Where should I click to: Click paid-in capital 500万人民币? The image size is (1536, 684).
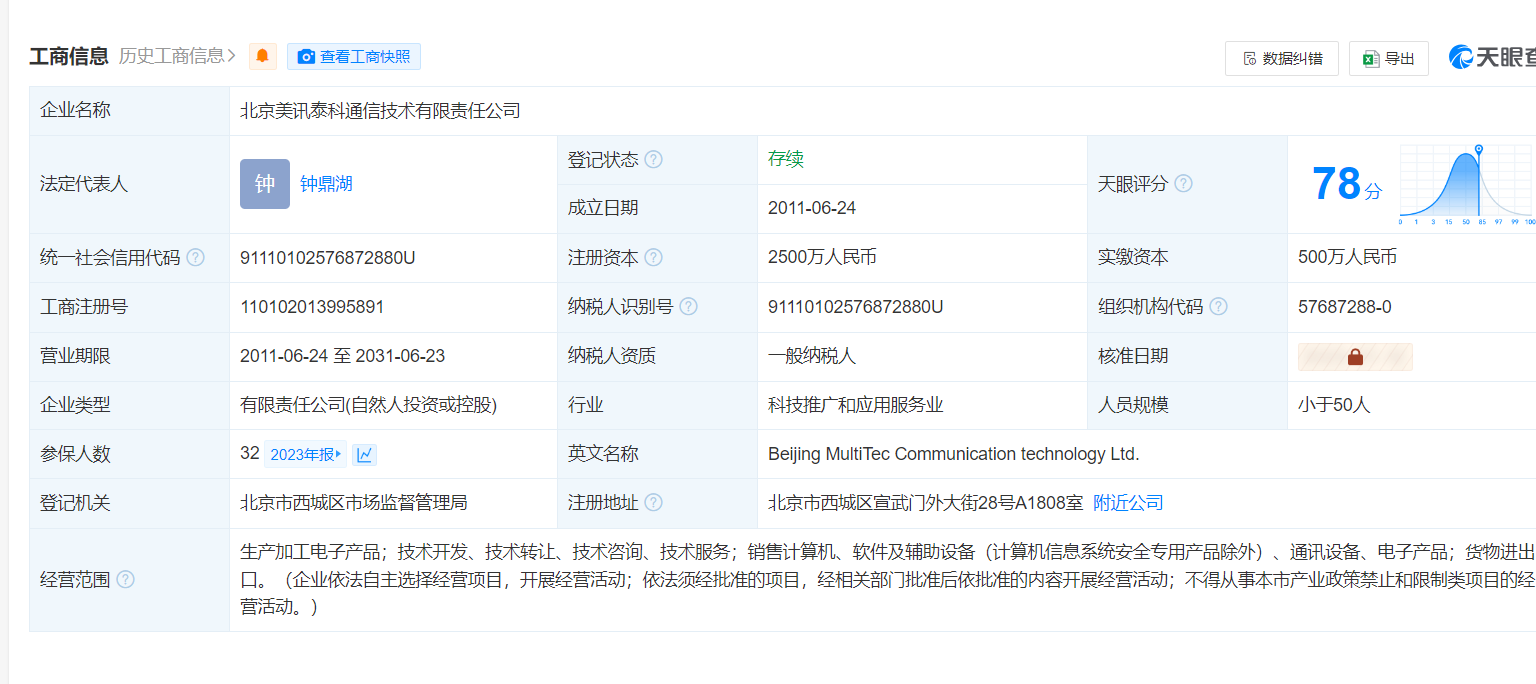coord(1347,258)
